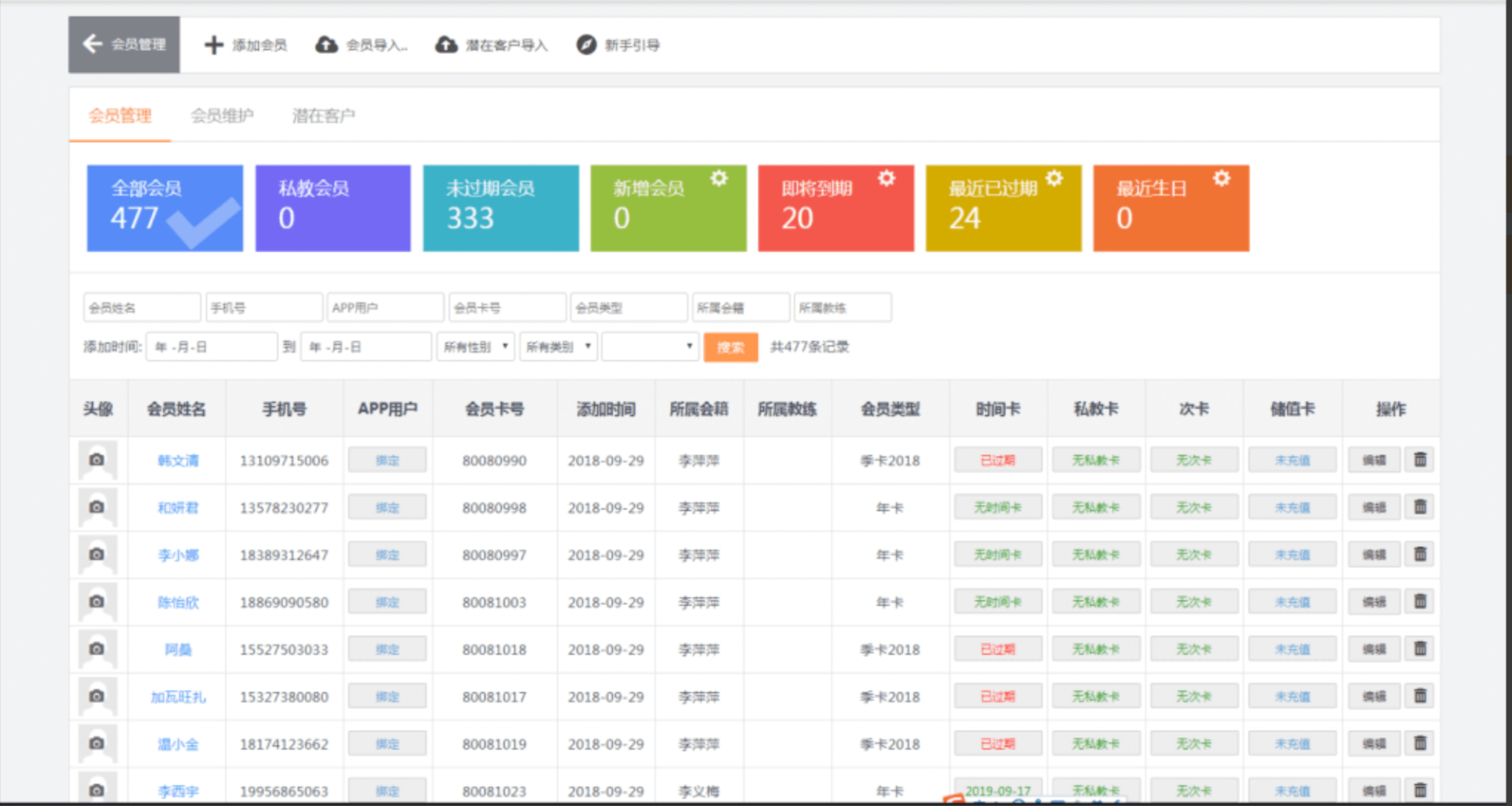Click 绑定 button for 加瓦旺扎

(387, 696)
